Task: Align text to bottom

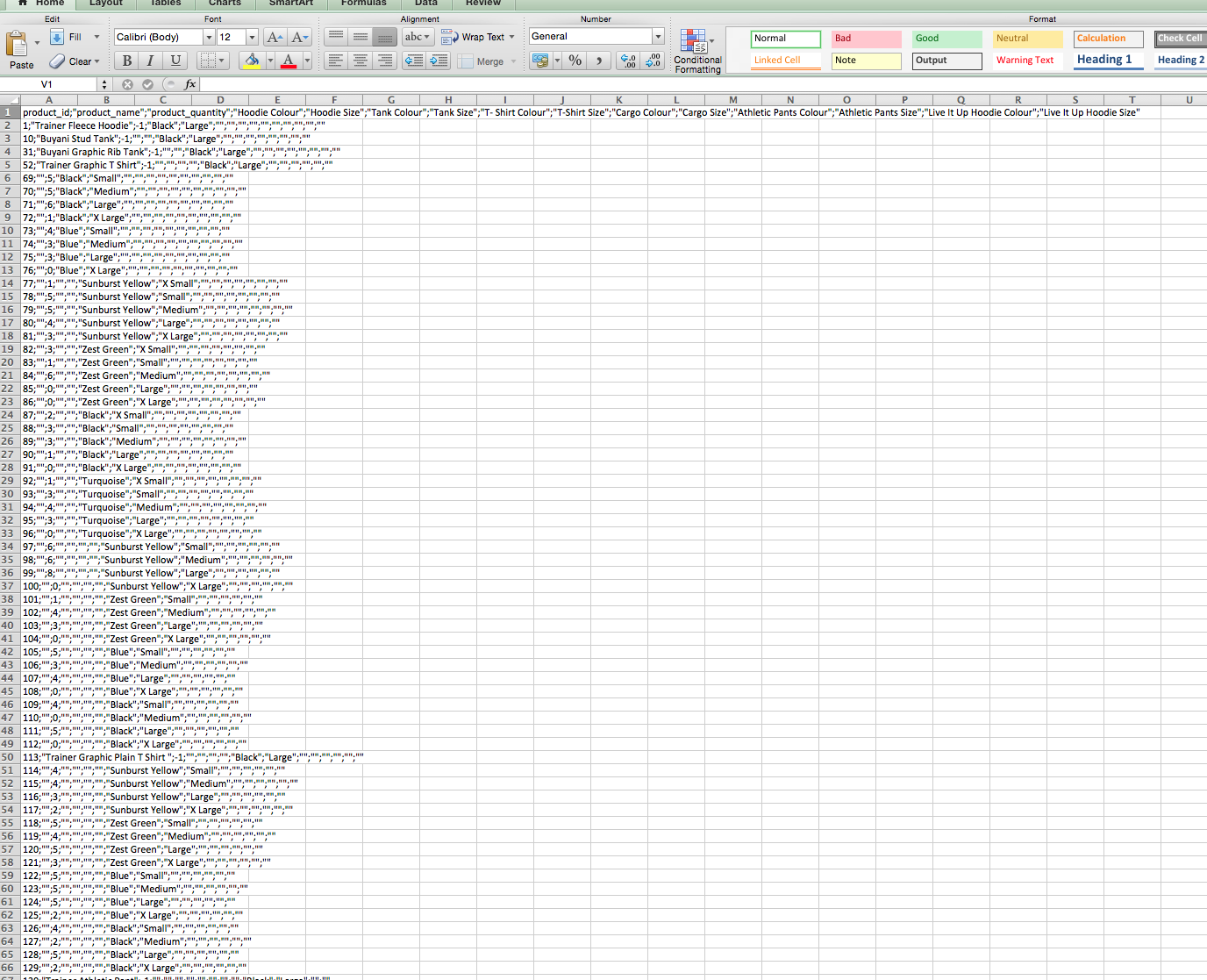Action: 384,37
